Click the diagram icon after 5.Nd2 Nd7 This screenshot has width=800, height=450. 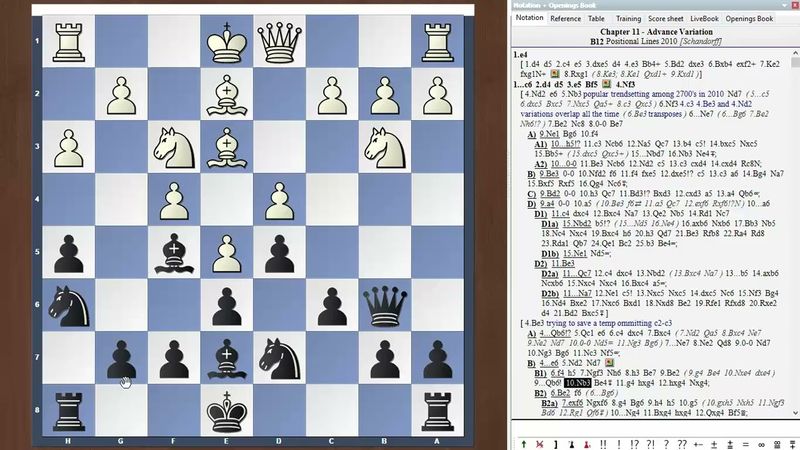pos(608,363)
